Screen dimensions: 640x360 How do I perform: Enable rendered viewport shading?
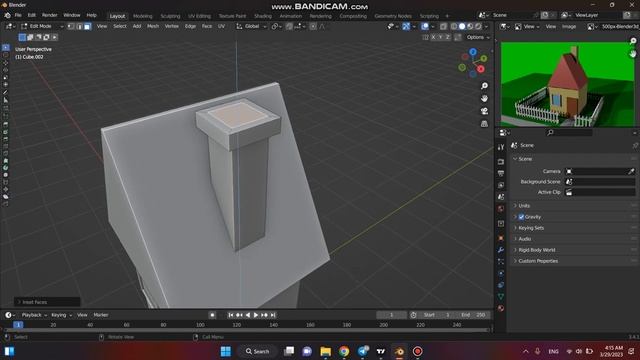(x=478, y=27)
